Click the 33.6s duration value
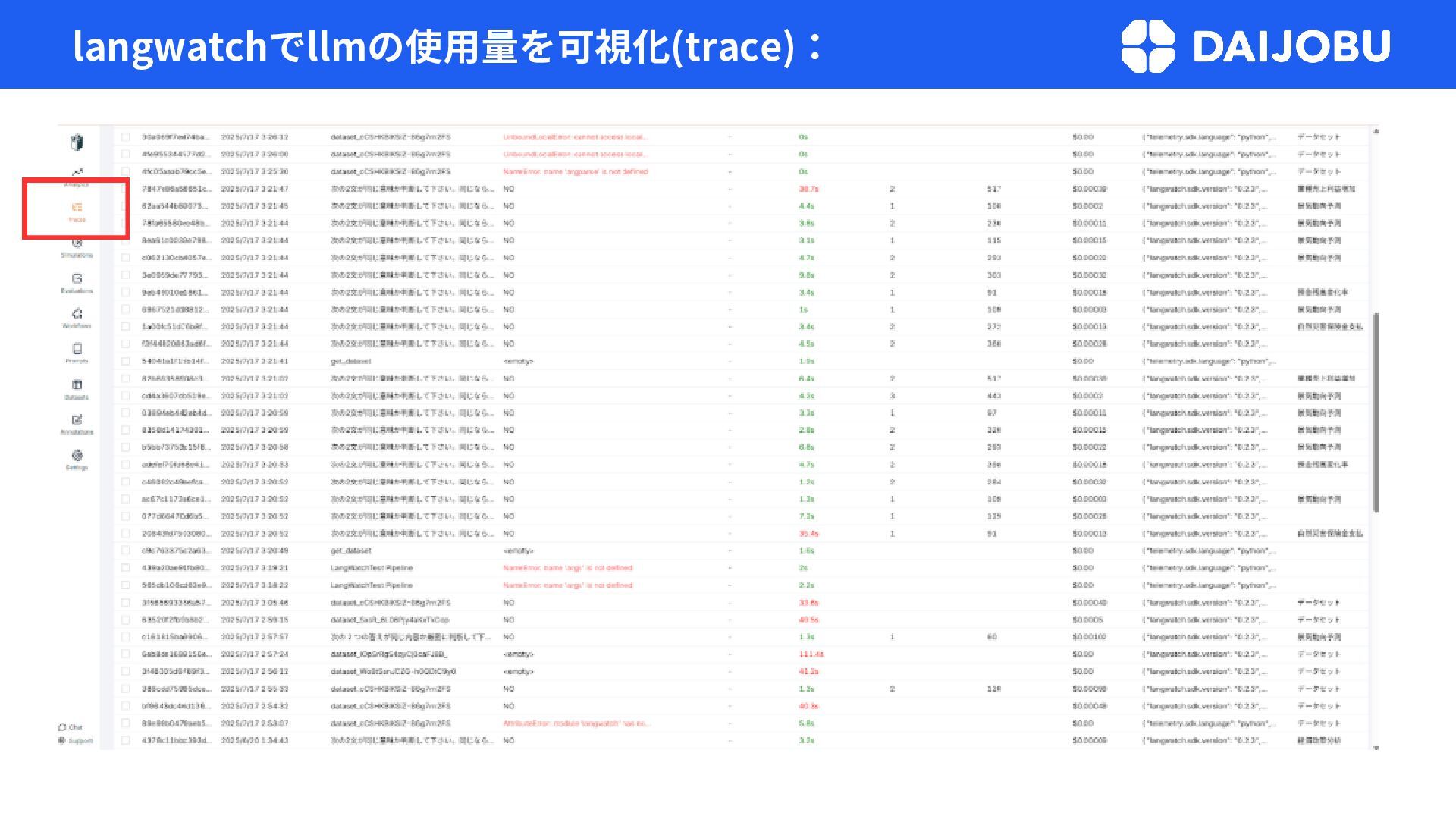1456x819 pixels. point(808,602)
